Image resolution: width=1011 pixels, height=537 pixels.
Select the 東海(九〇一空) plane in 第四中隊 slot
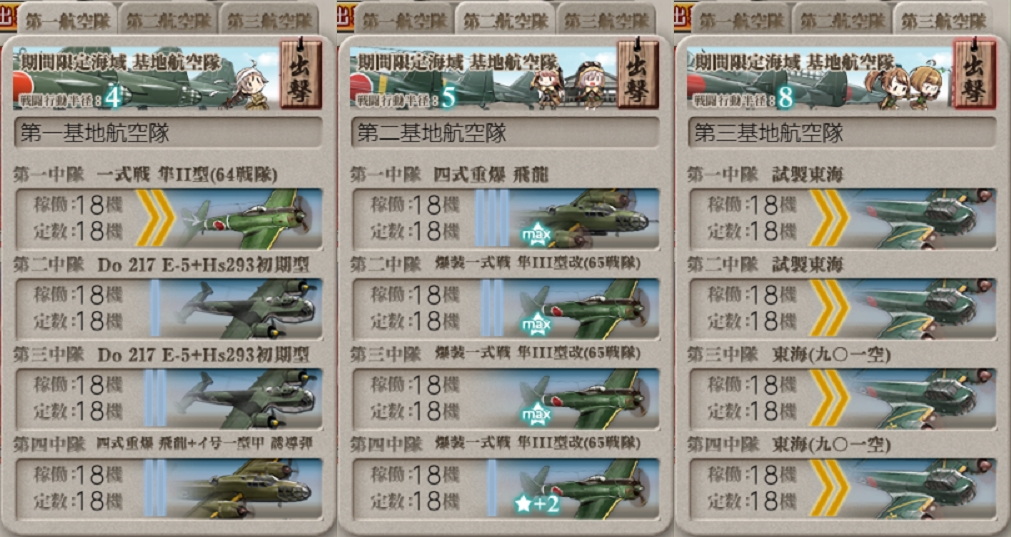[923, 489]
